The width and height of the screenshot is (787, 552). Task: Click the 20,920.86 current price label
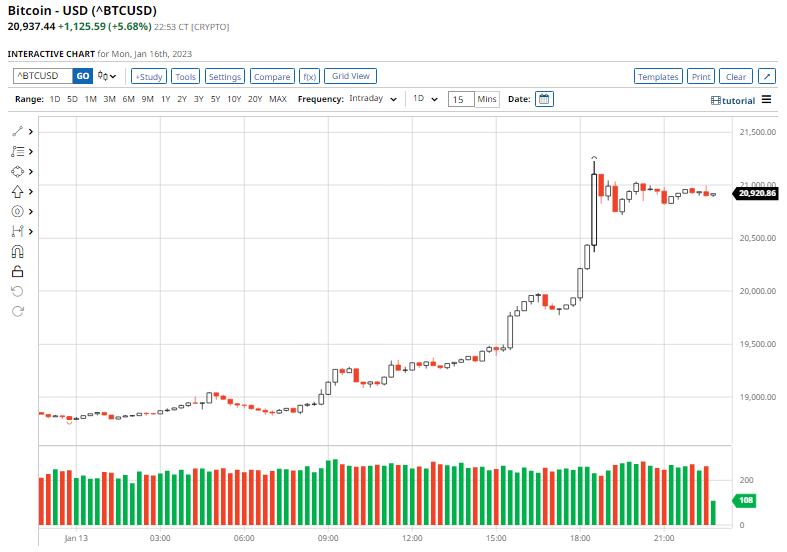tap(756, 193)
